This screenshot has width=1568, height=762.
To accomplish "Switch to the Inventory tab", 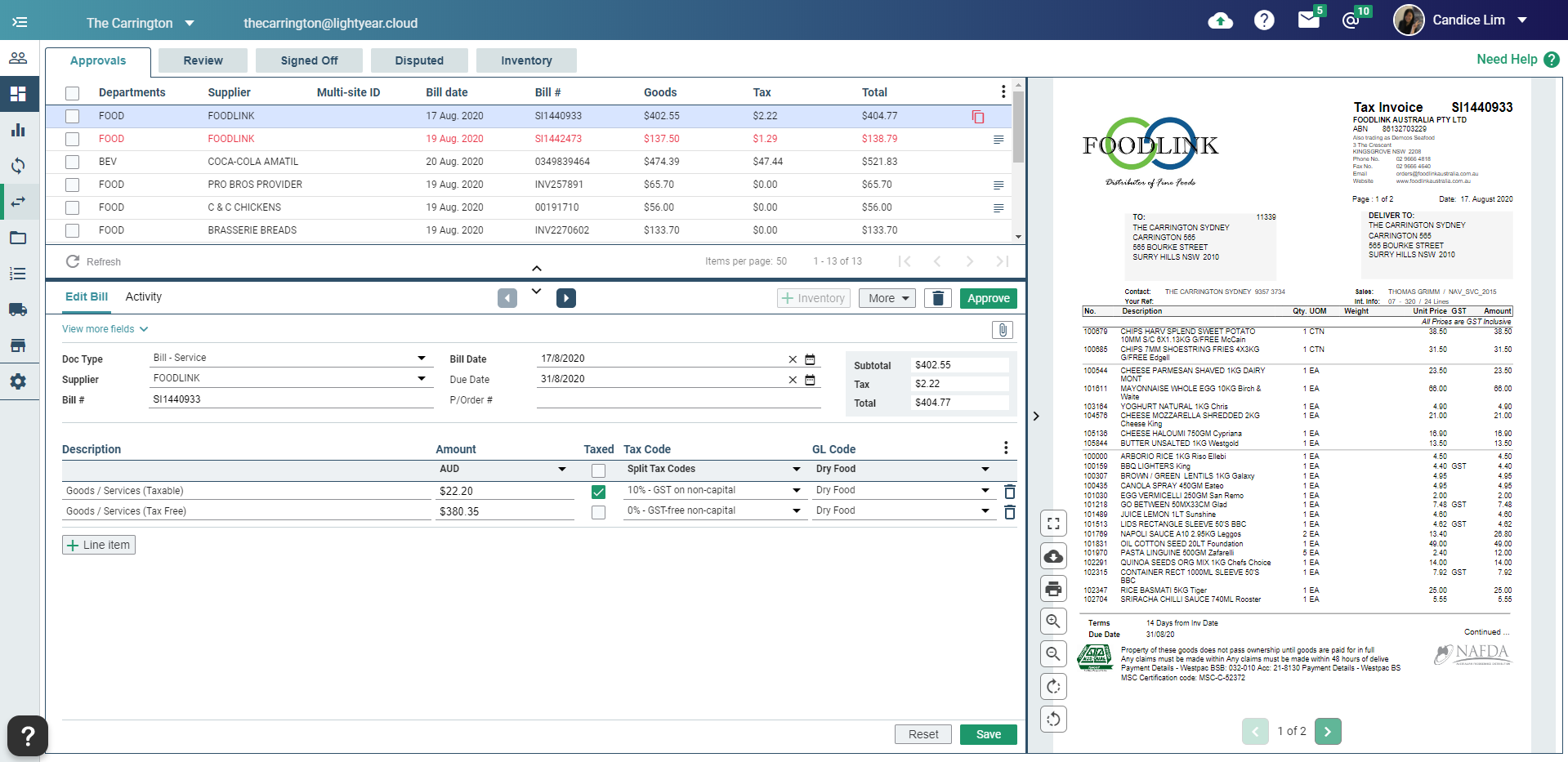I will [526, 60].
